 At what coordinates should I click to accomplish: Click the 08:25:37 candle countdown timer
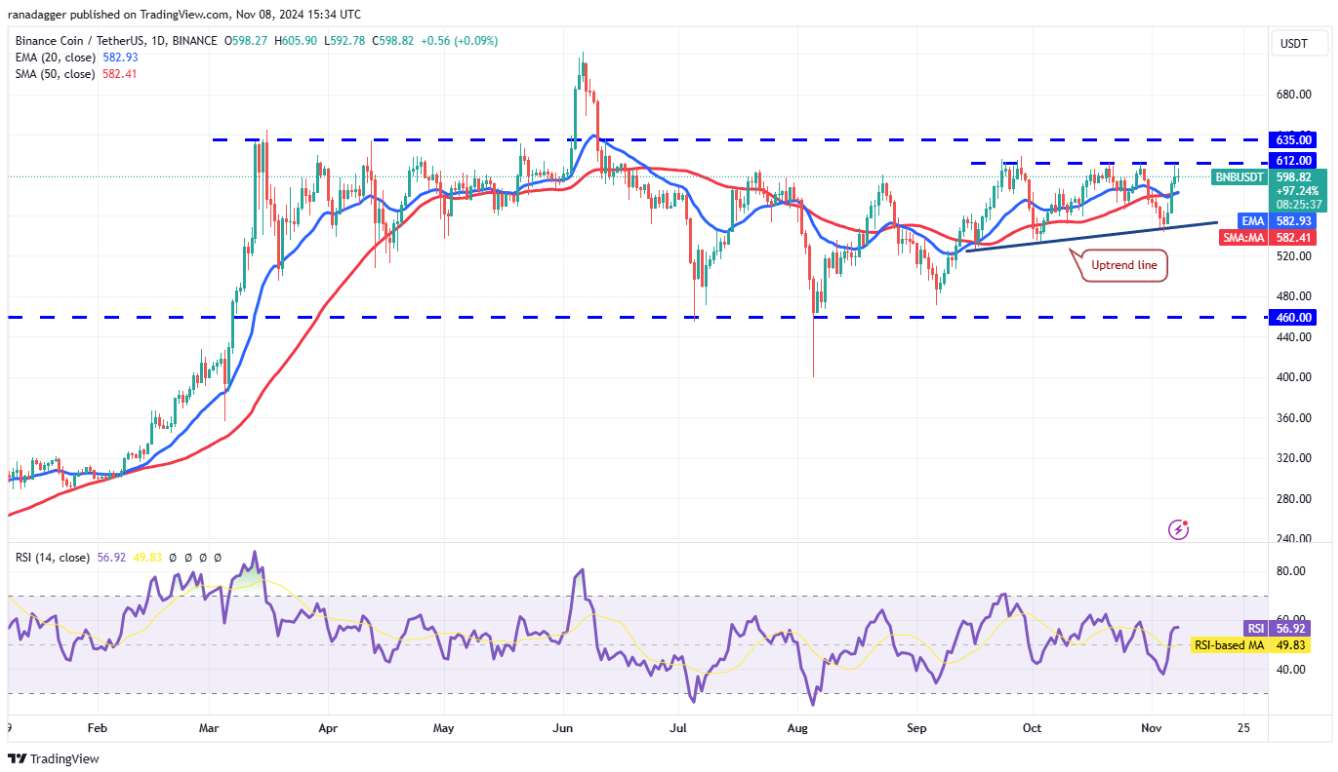pos(1297,204)
